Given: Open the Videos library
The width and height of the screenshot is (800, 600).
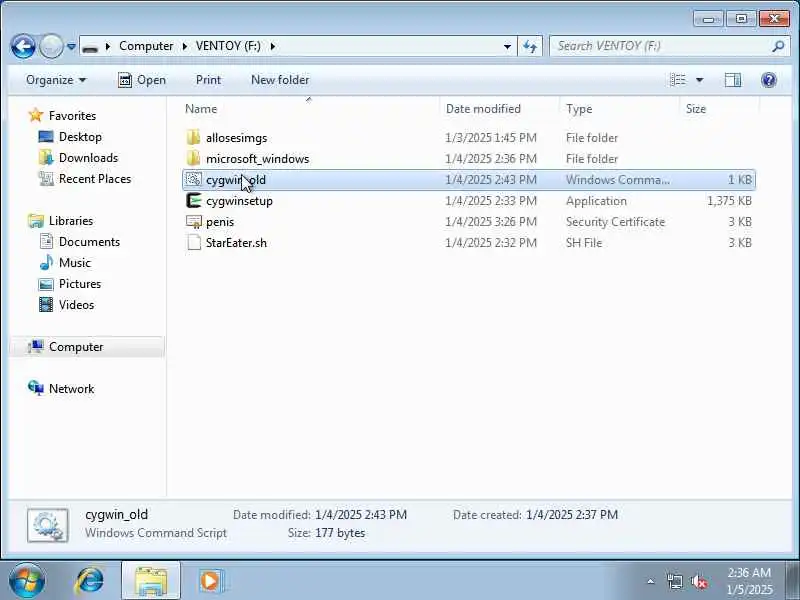Looking at the screenshot, I should coord(76,305).
